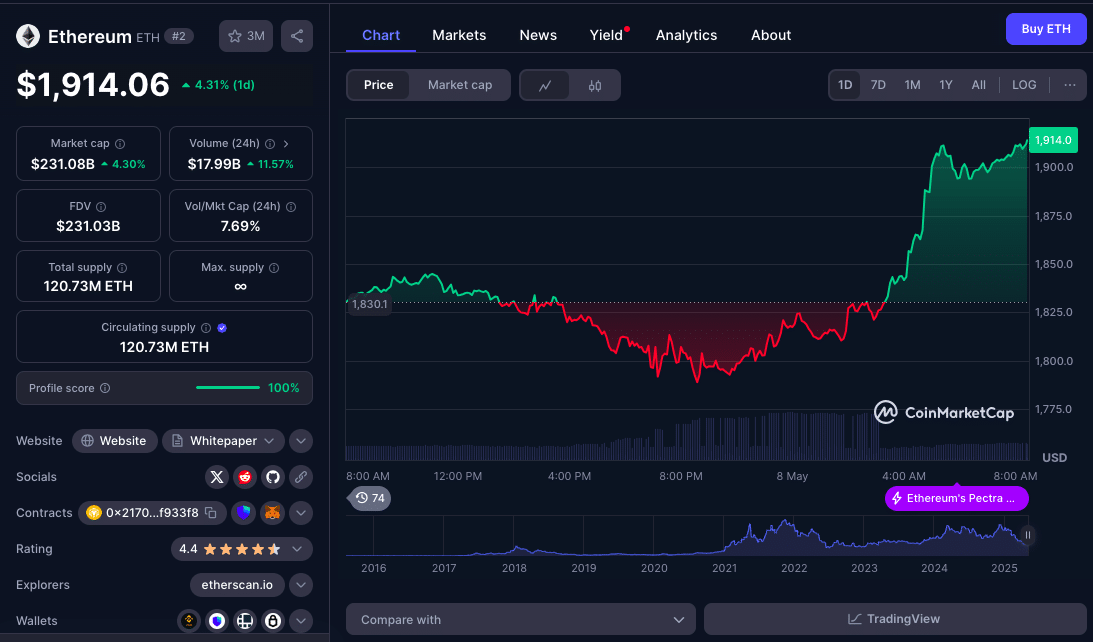
Task: Add Ethereum to watchlist with star button
Action: 246,36
